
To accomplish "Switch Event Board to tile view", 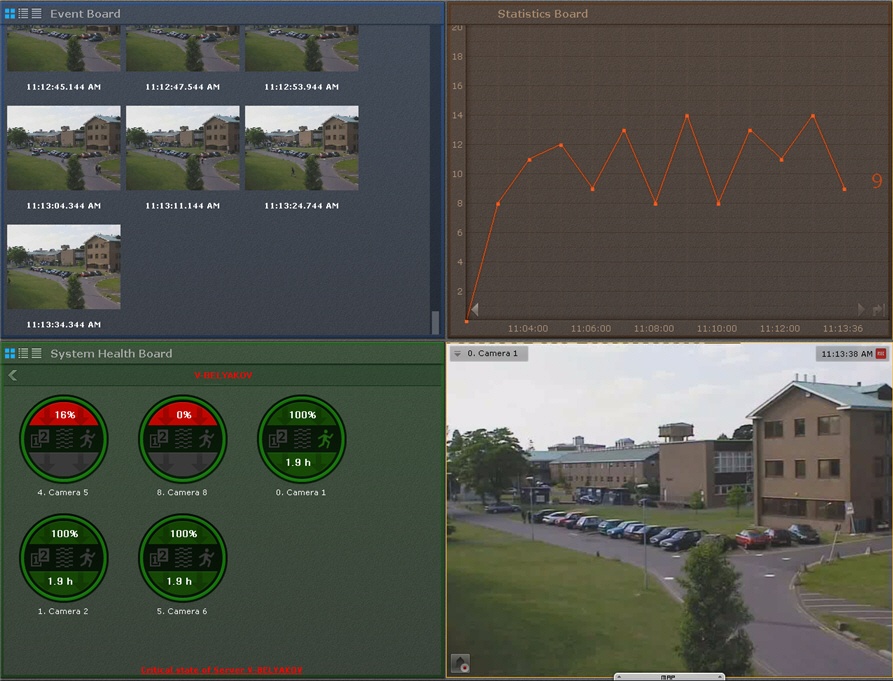I will point(10,14).
